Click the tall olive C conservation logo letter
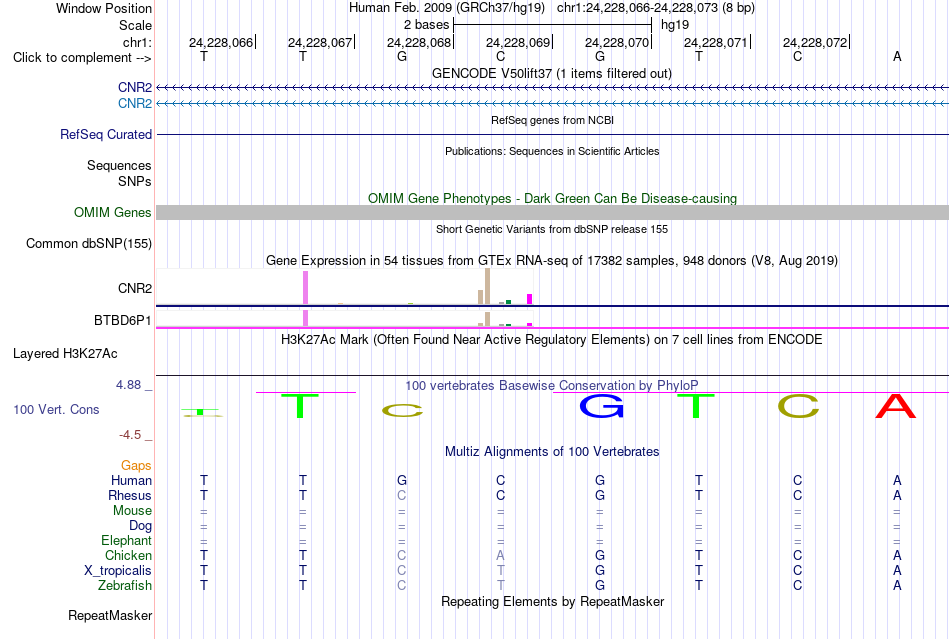 click(x=799, y=406)
